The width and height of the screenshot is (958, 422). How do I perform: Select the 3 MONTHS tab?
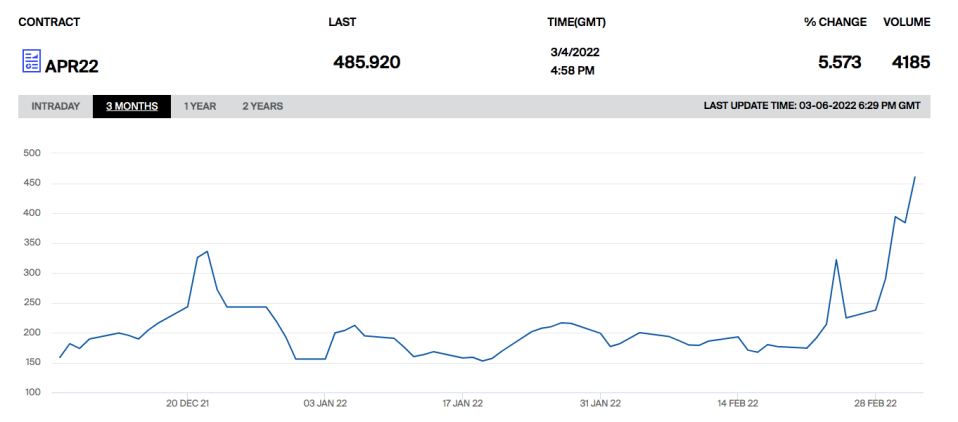coord(132,106)
